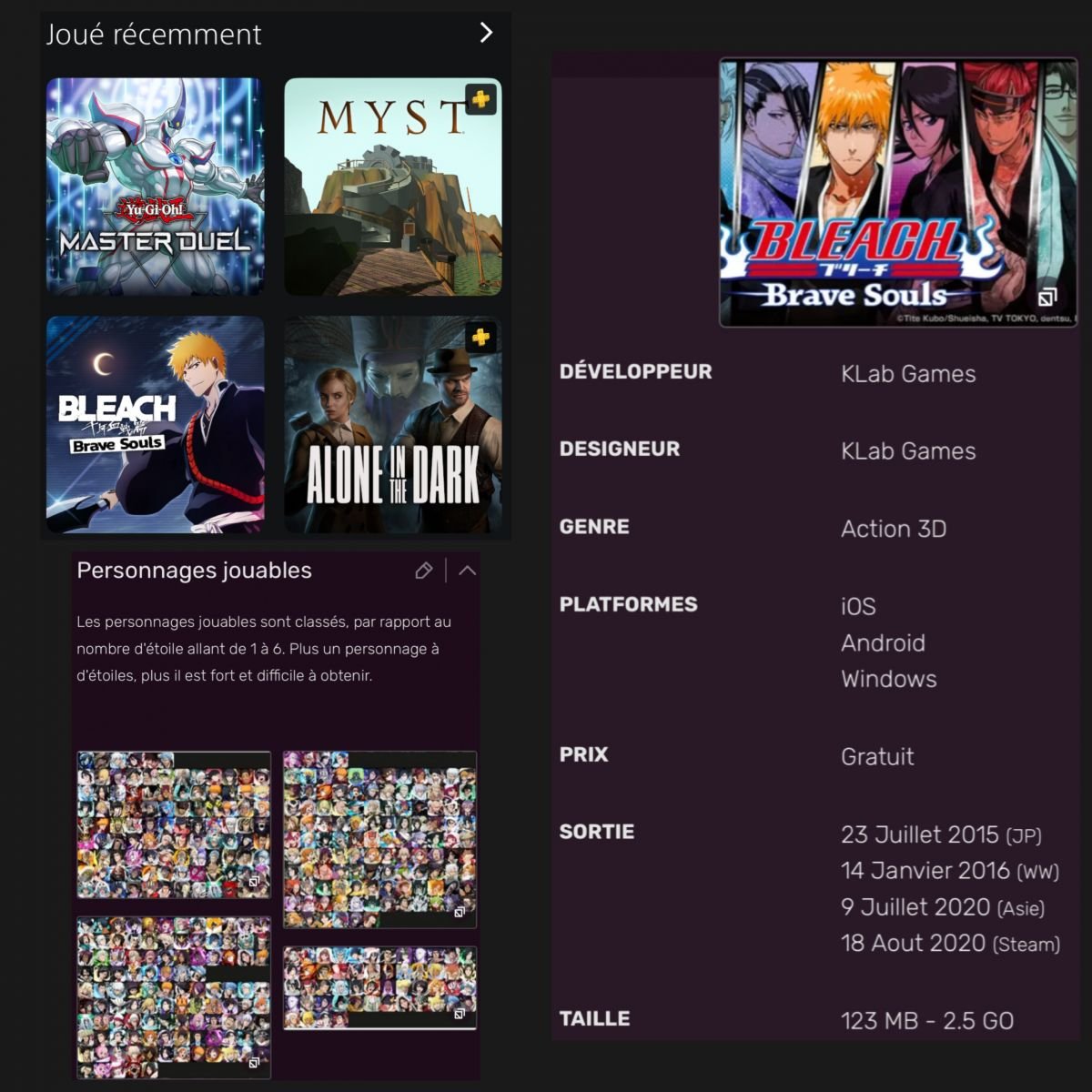Click the 'Gratuit' price value
Image resolution: width=1092 pixels, height=1092 pixels.
click(x=877, y=756)
